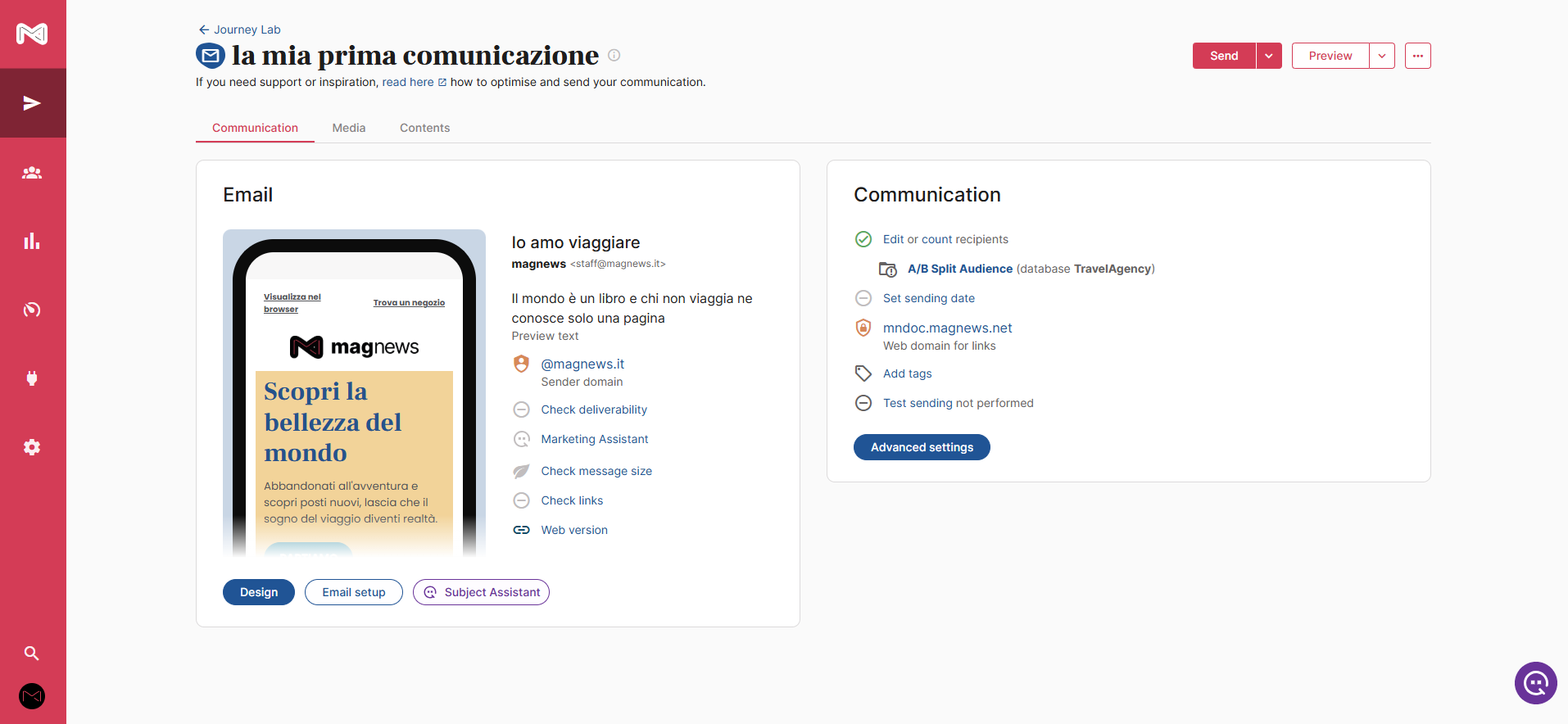Click the Set sending date status circle

[863, 298]
